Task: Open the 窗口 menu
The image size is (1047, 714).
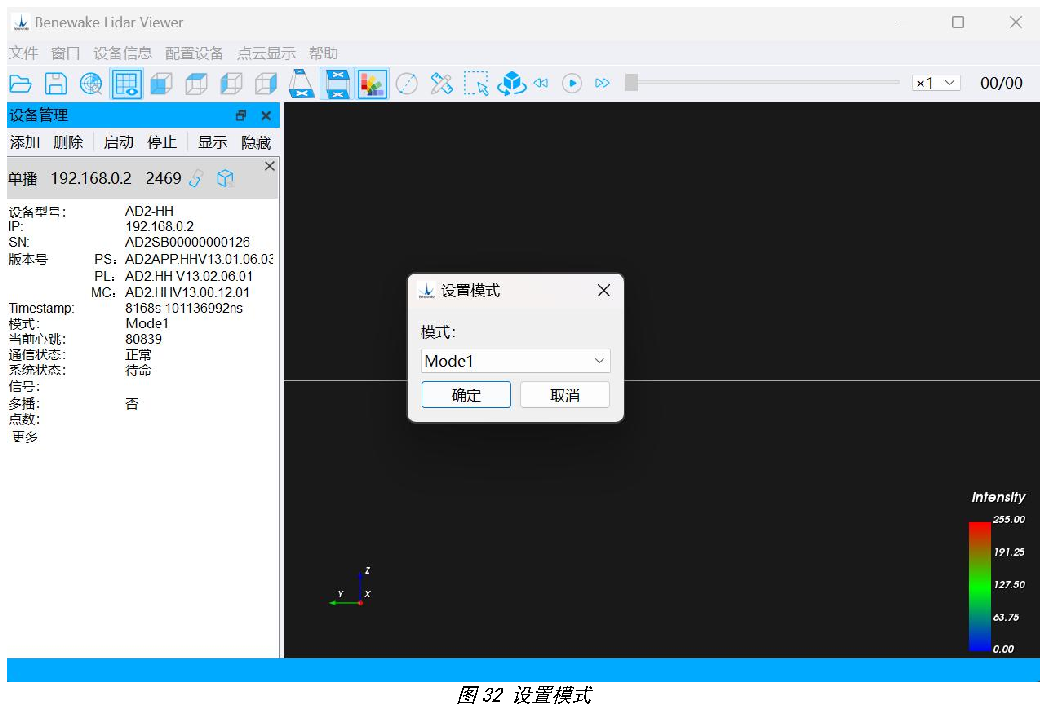Action: [x=65, y=53]
